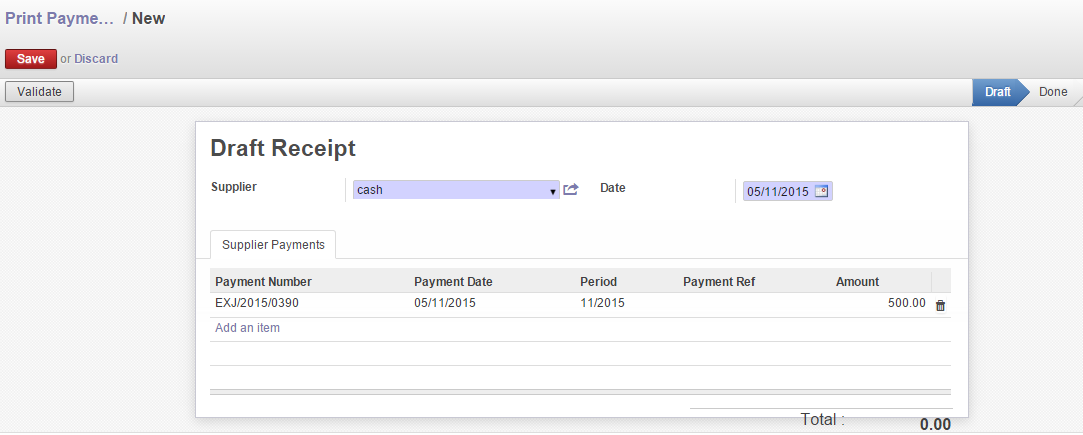Sort by the Payment Date column header
Viewport: 1083px width, 435px height.
click(x=453, y=282)
